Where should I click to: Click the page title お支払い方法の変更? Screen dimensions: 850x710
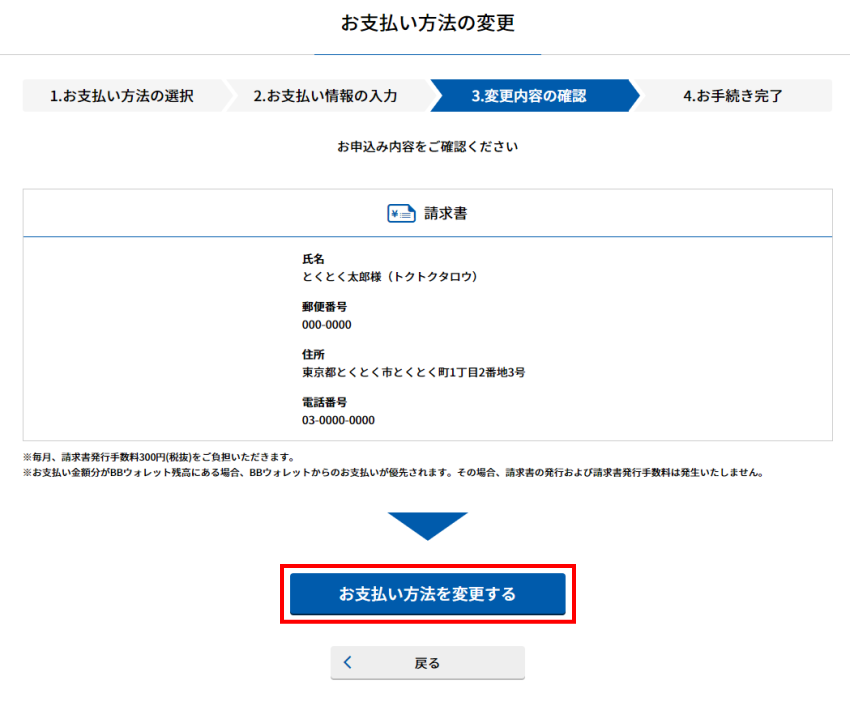[428, 24]
